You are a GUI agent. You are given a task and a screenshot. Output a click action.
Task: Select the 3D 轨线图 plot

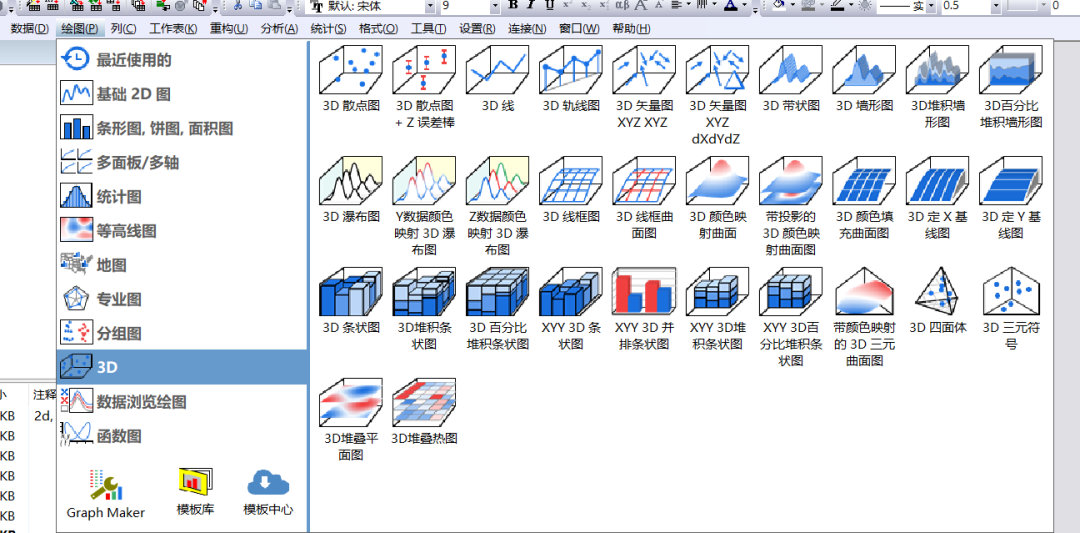pyautogui.click(x=571, y=79)
